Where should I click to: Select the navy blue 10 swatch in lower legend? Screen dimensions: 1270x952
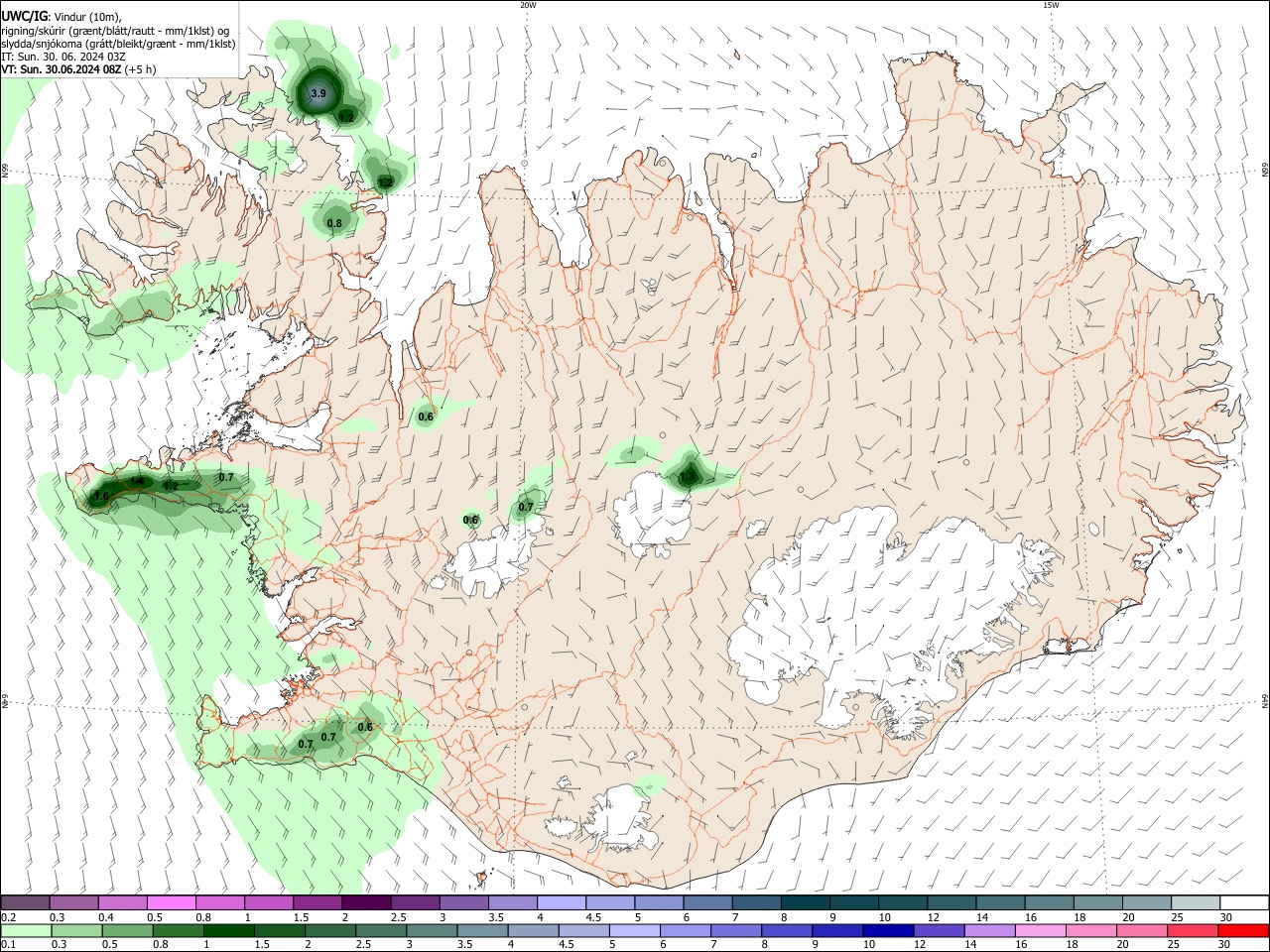[x=889, y=931]
